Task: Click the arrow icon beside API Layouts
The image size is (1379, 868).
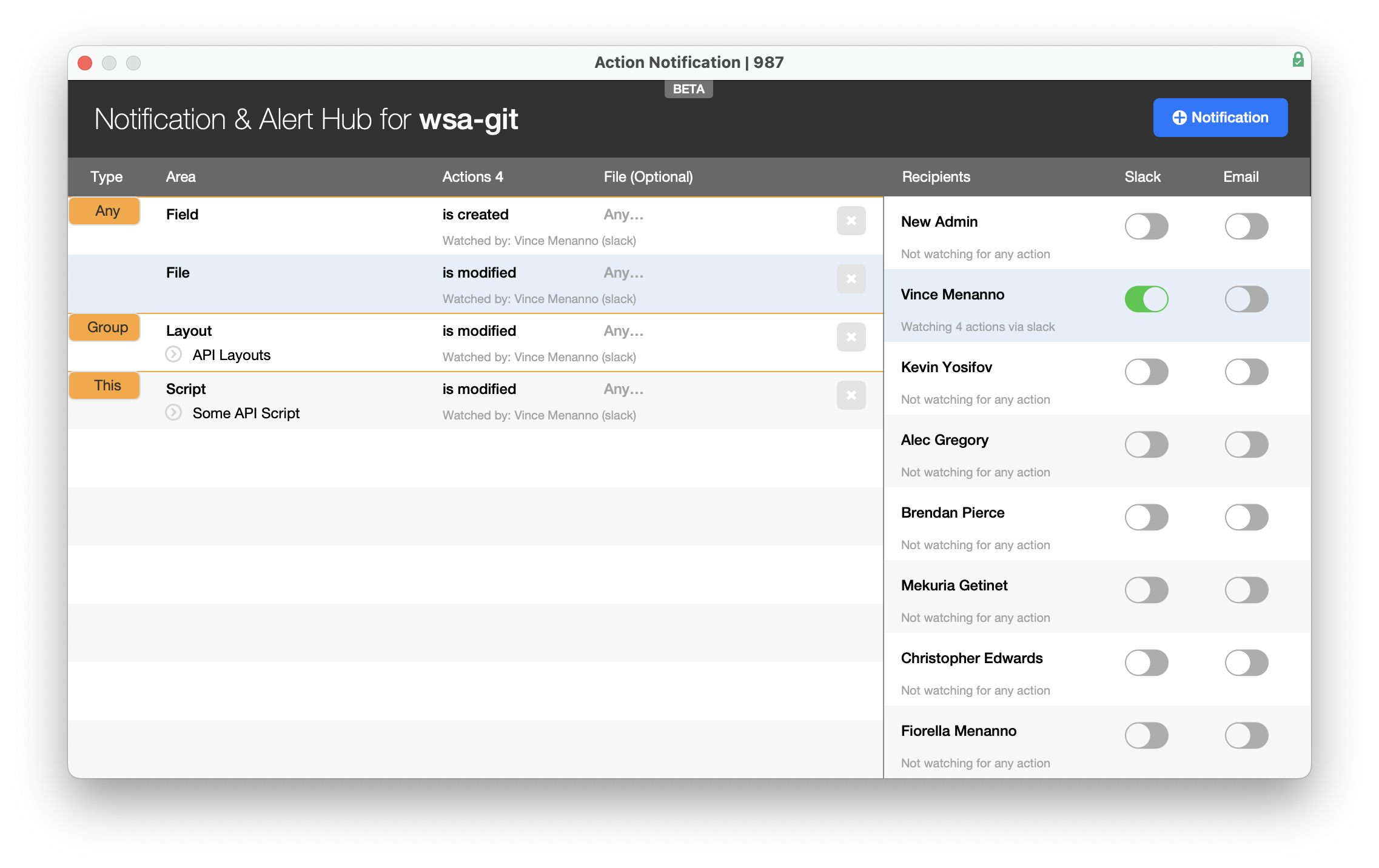Action: tap(173, 355)
